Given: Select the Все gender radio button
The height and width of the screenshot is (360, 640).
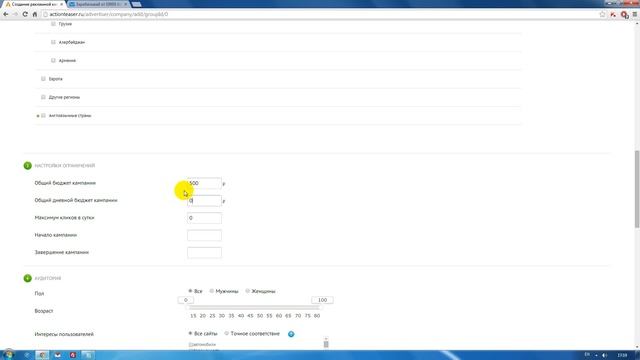Looking at the screenshot, I should click(x=190, y=291).
